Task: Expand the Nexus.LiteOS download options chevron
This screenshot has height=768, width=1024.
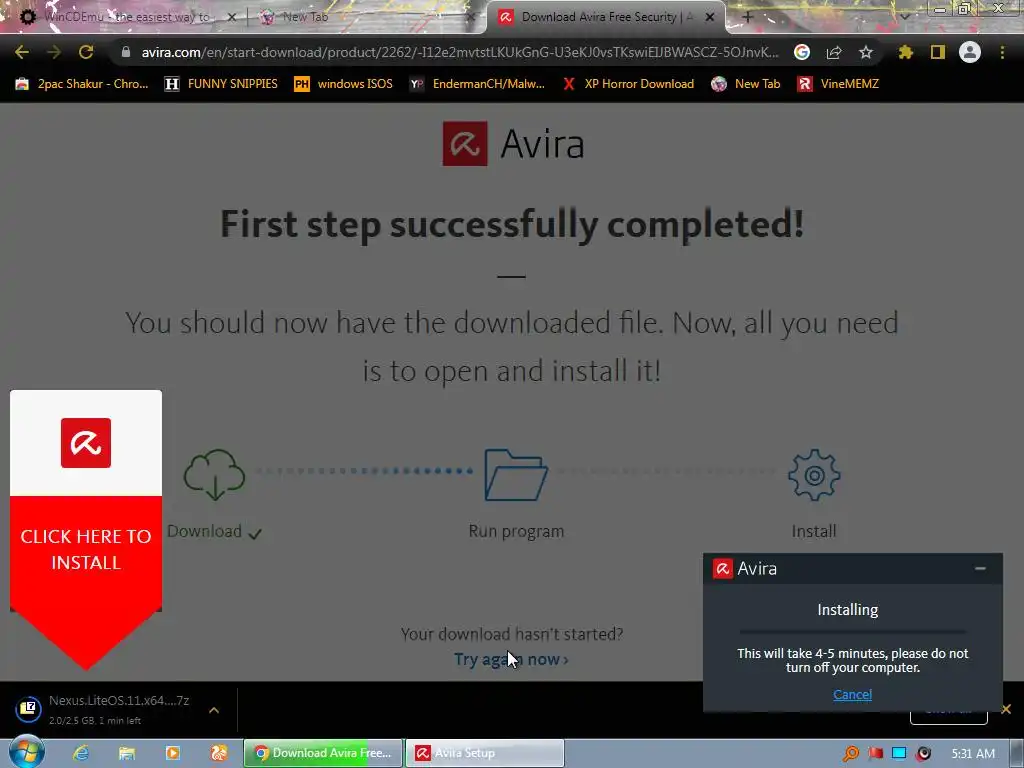Action: click(214, 710)
